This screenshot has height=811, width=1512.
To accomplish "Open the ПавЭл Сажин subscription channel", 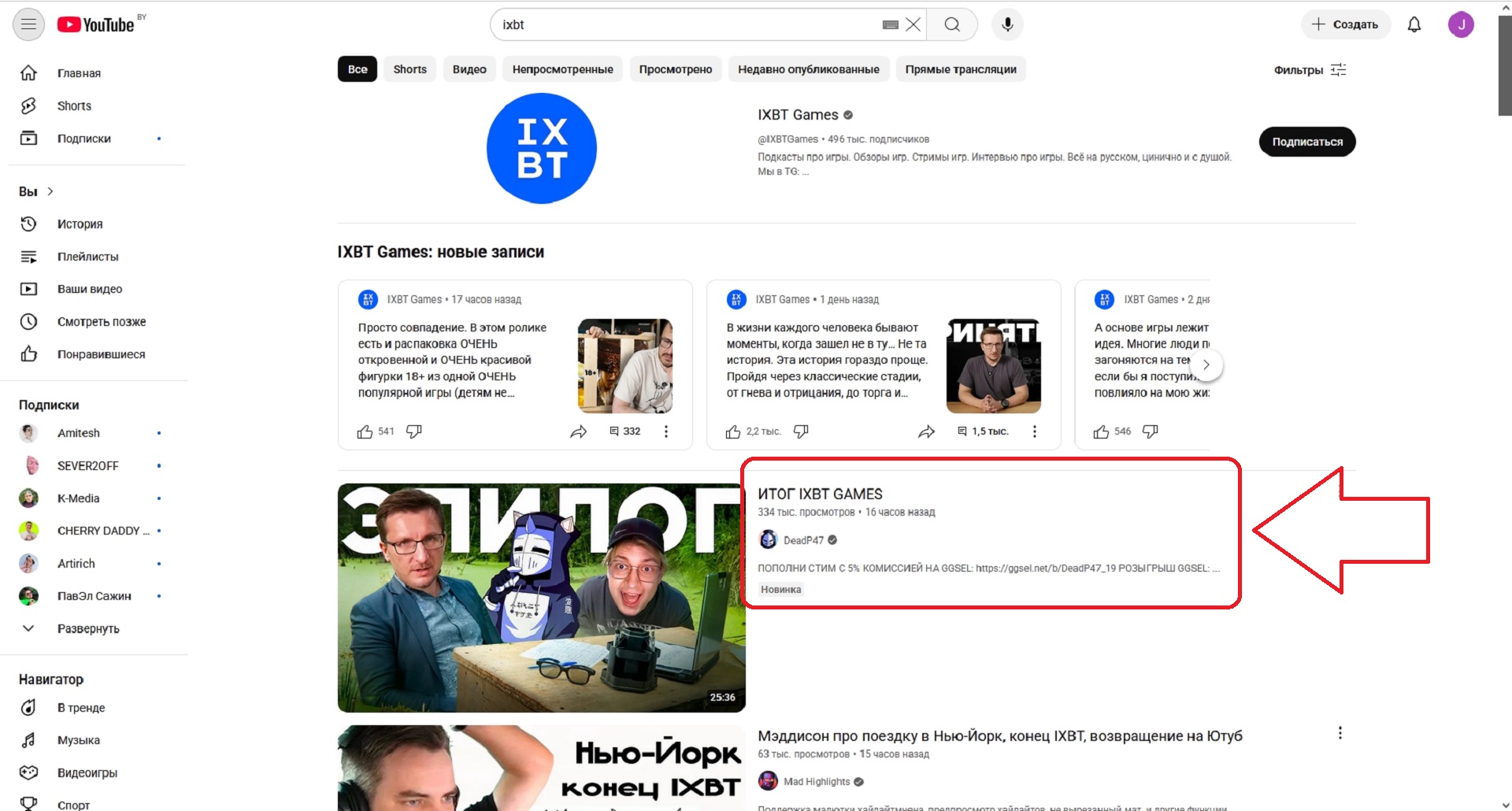I will 94,596.
